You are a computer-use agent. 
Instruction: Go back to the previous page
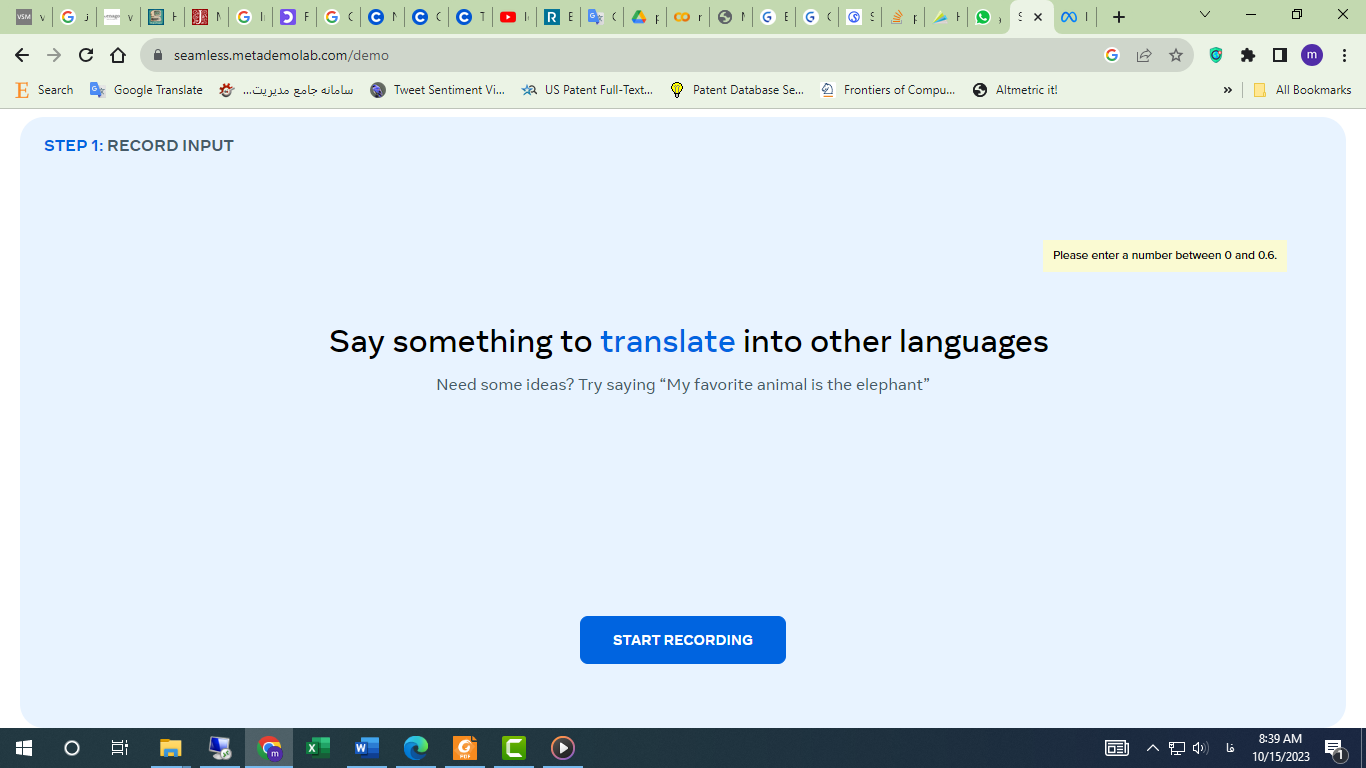click(x=22, y=55)
